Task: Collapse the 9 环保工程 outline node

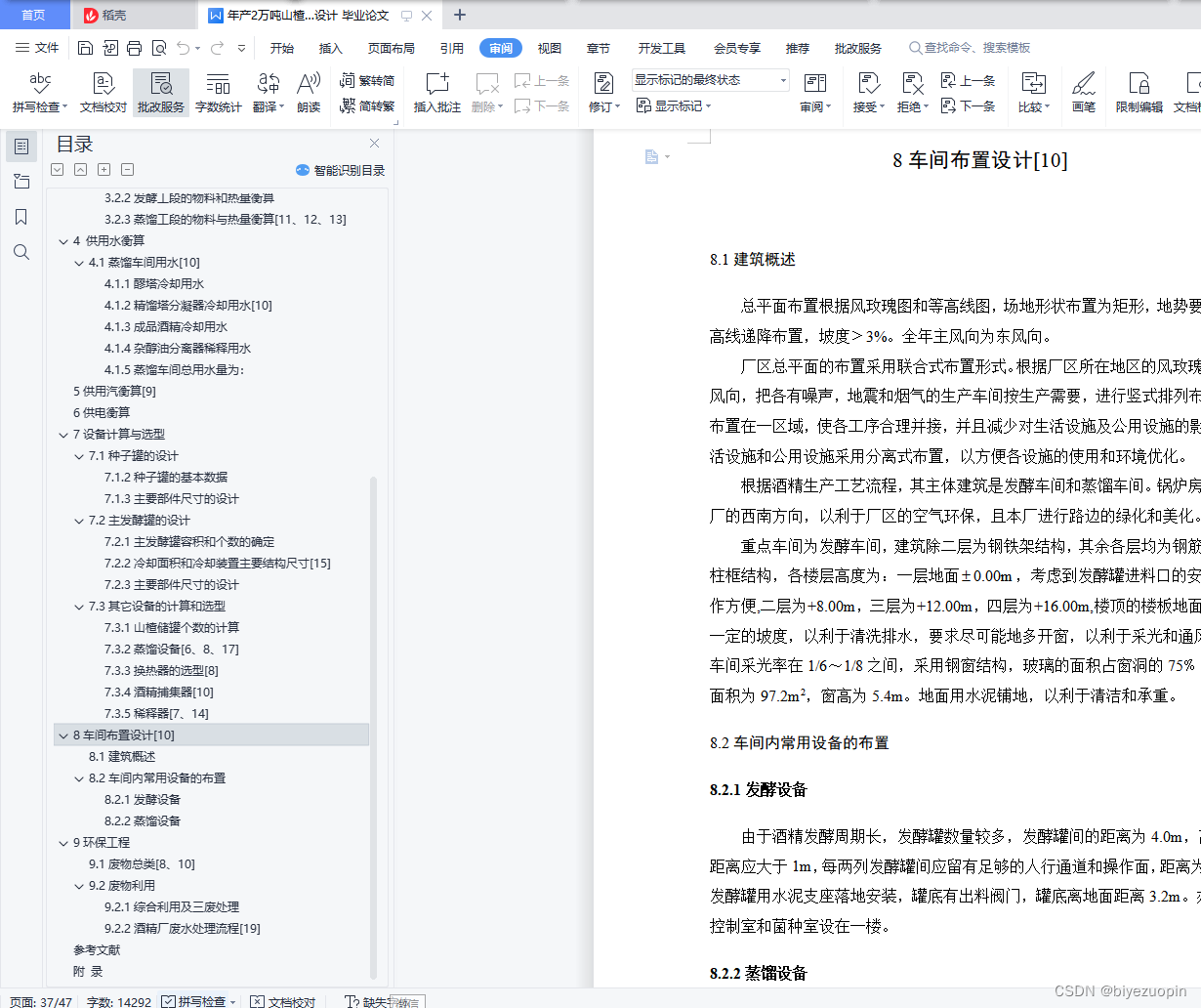Action: pyautogui.click(x=63, y=843)
